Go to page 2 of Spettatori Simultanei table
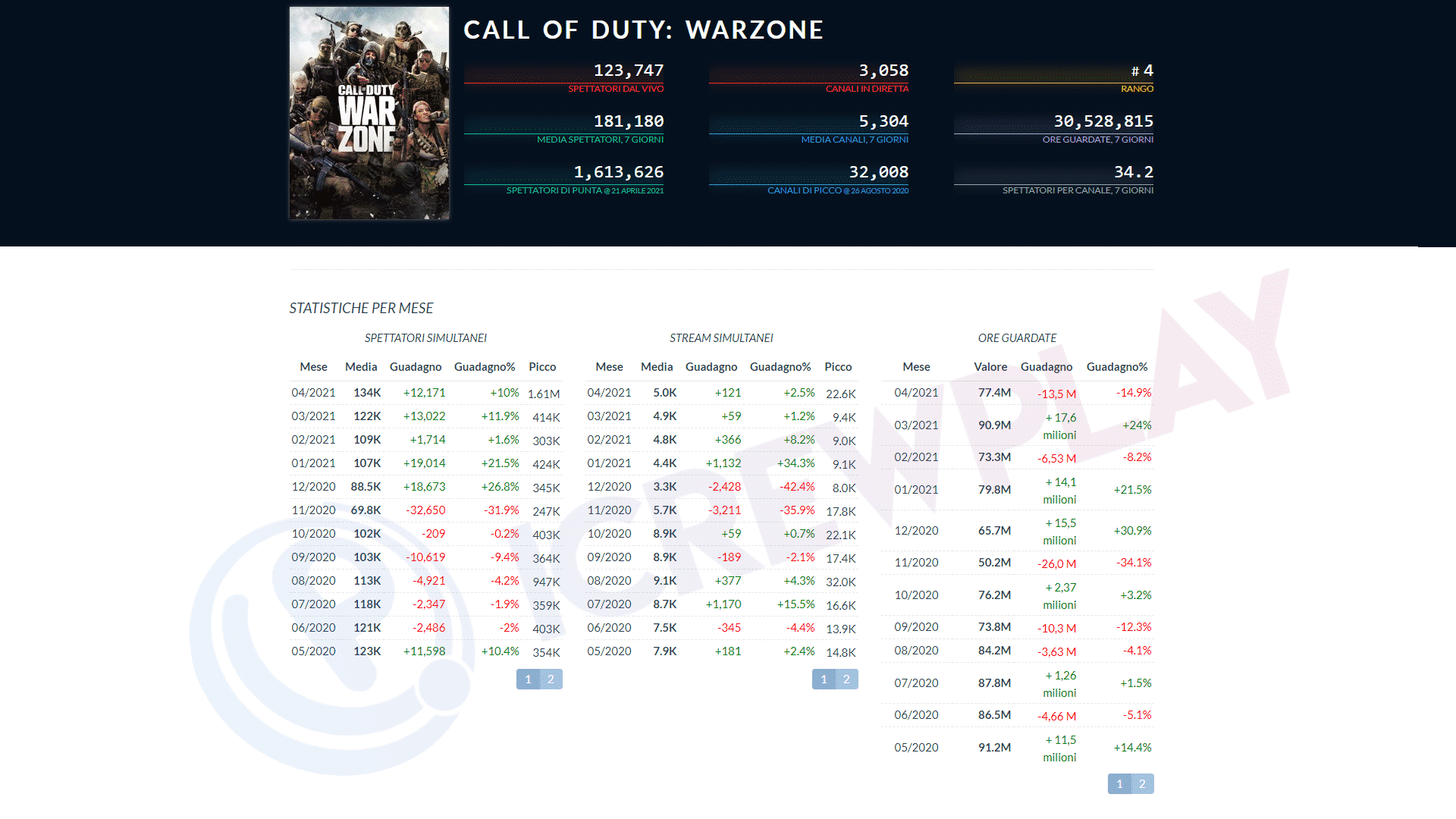The image size is (1456, 819). [551, 679]
